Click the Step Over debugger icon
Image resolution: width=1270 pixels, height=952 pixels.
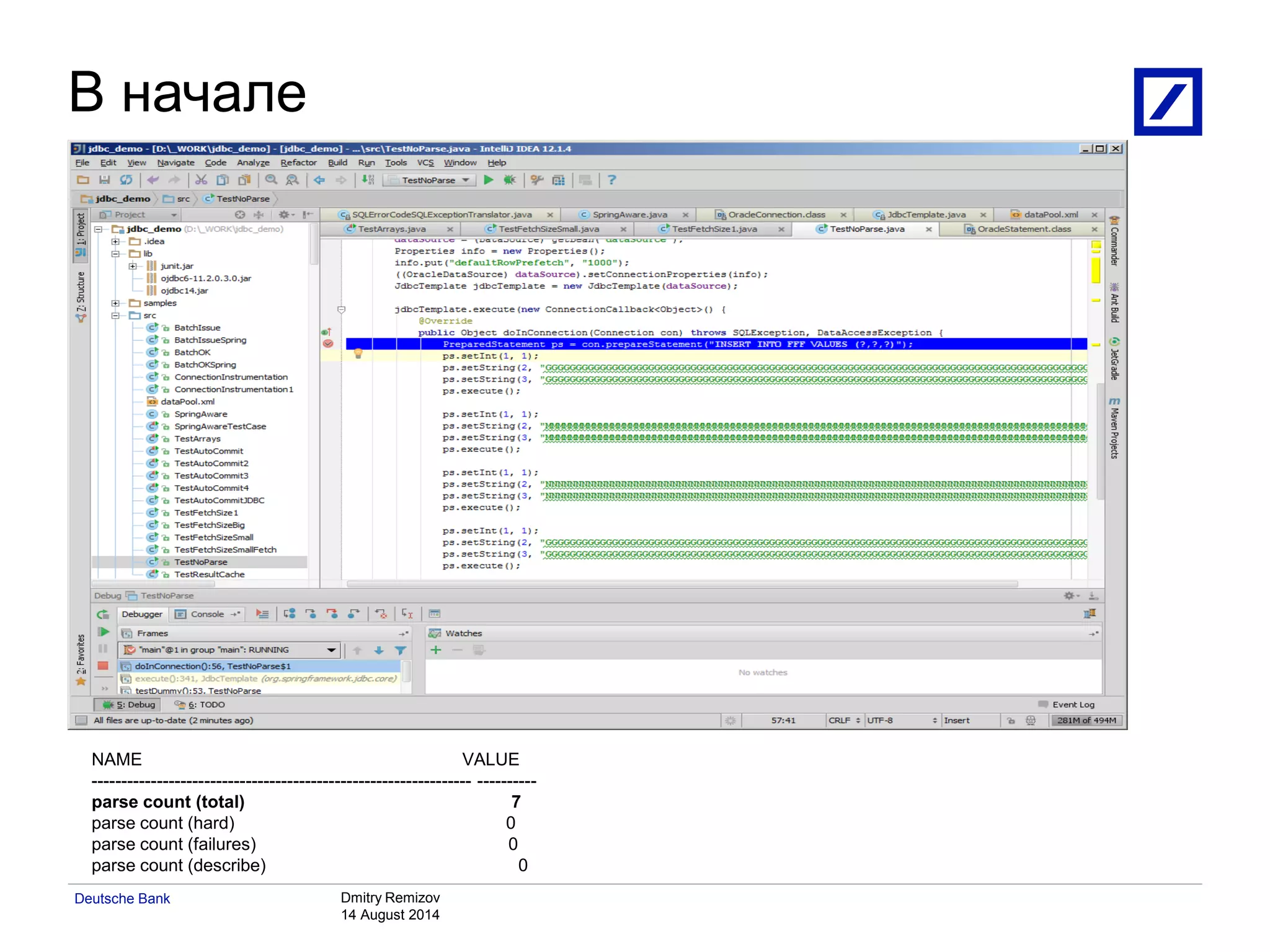(290, 614)
